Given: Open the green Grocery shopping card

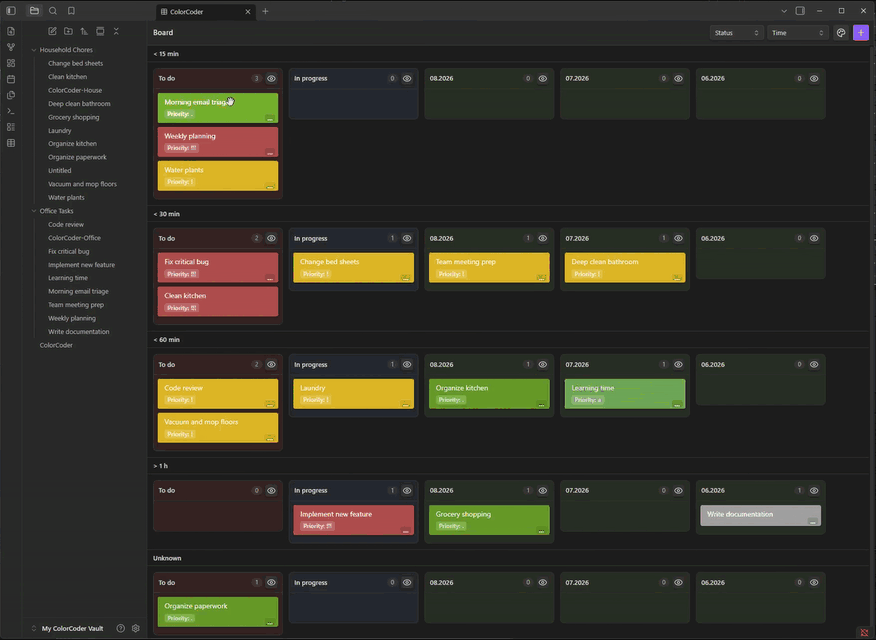Looking at the screenshot, I should point(489,520).
